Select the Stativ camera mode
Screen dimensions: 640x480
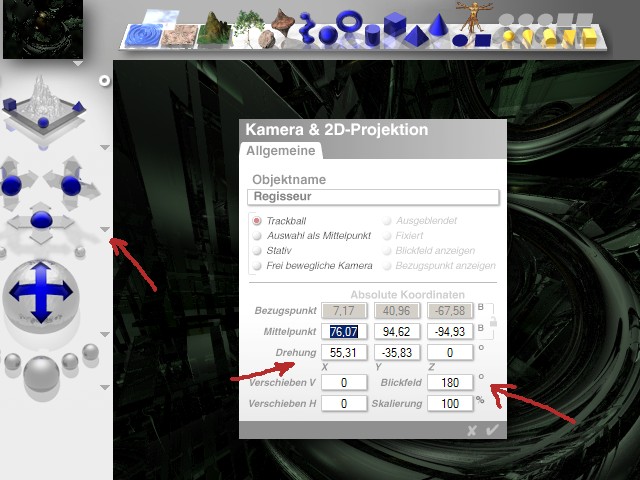[256, 251]
